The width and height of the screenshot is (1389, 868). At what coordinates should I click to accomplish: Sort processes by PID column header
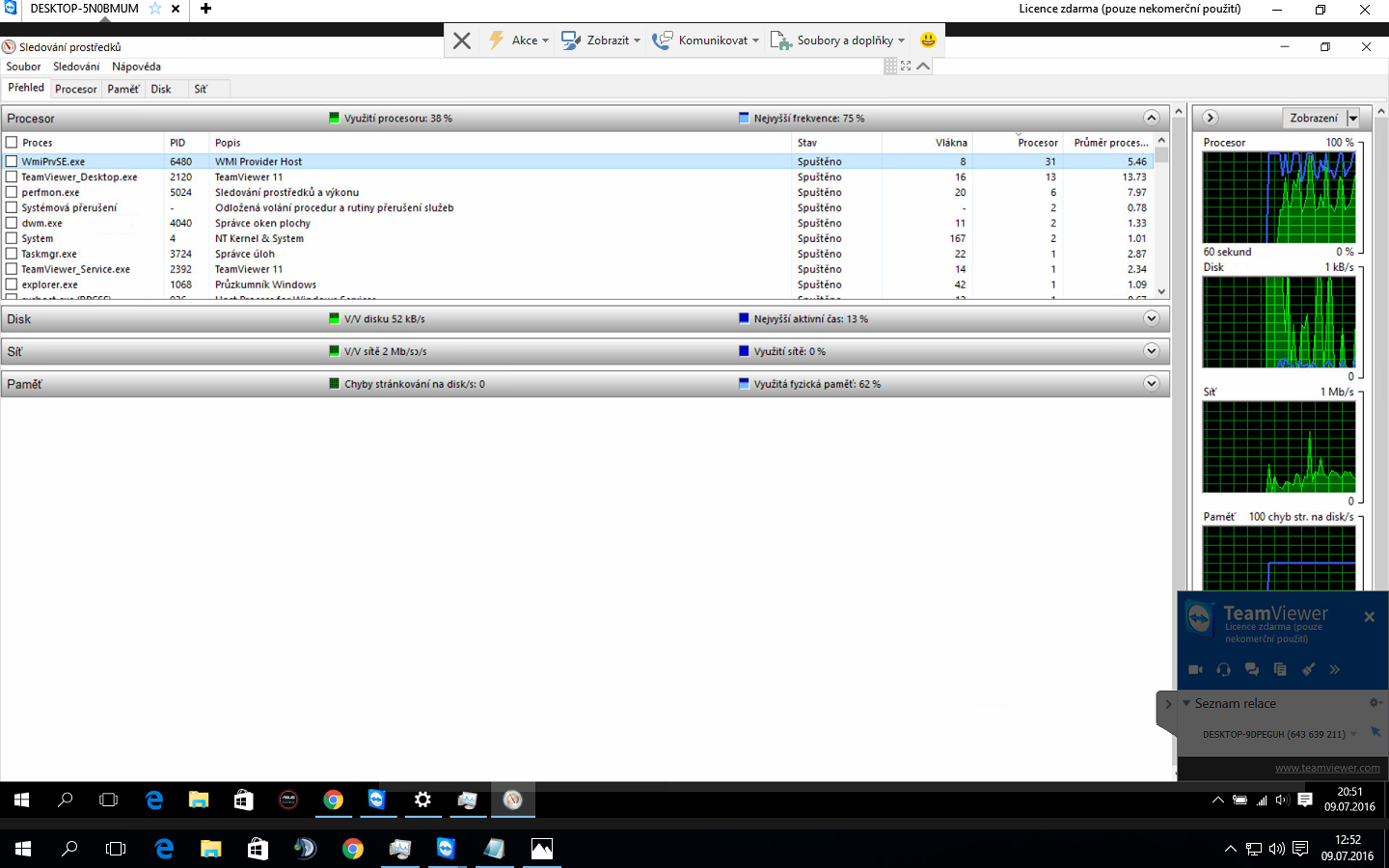[x=188, y=143]
